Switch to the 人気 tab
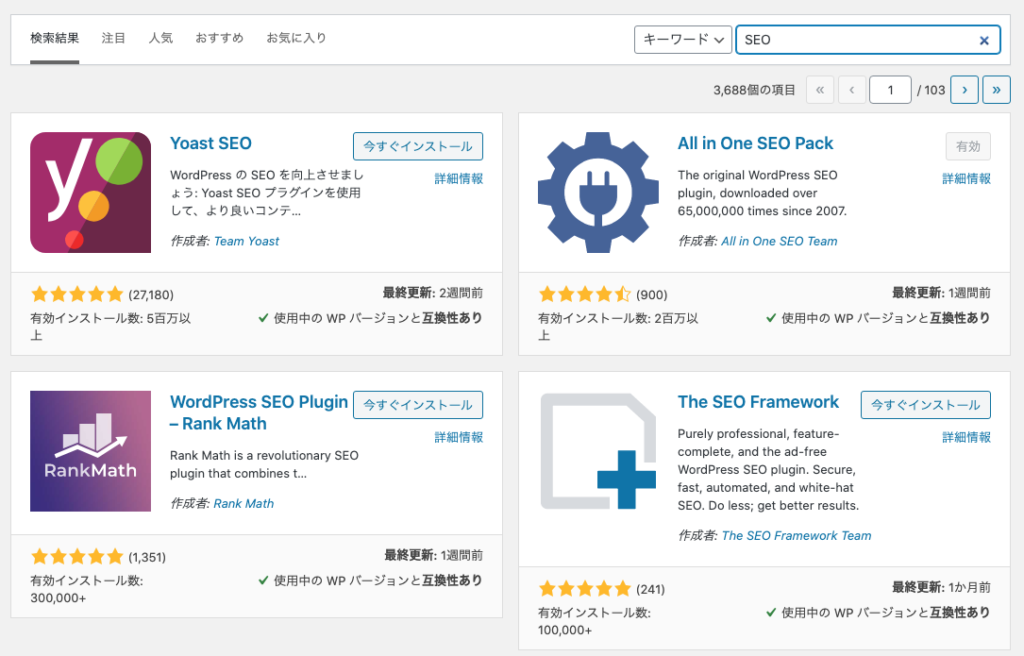The height and width of the screenshot is (656, 1024). pos(161,38)
